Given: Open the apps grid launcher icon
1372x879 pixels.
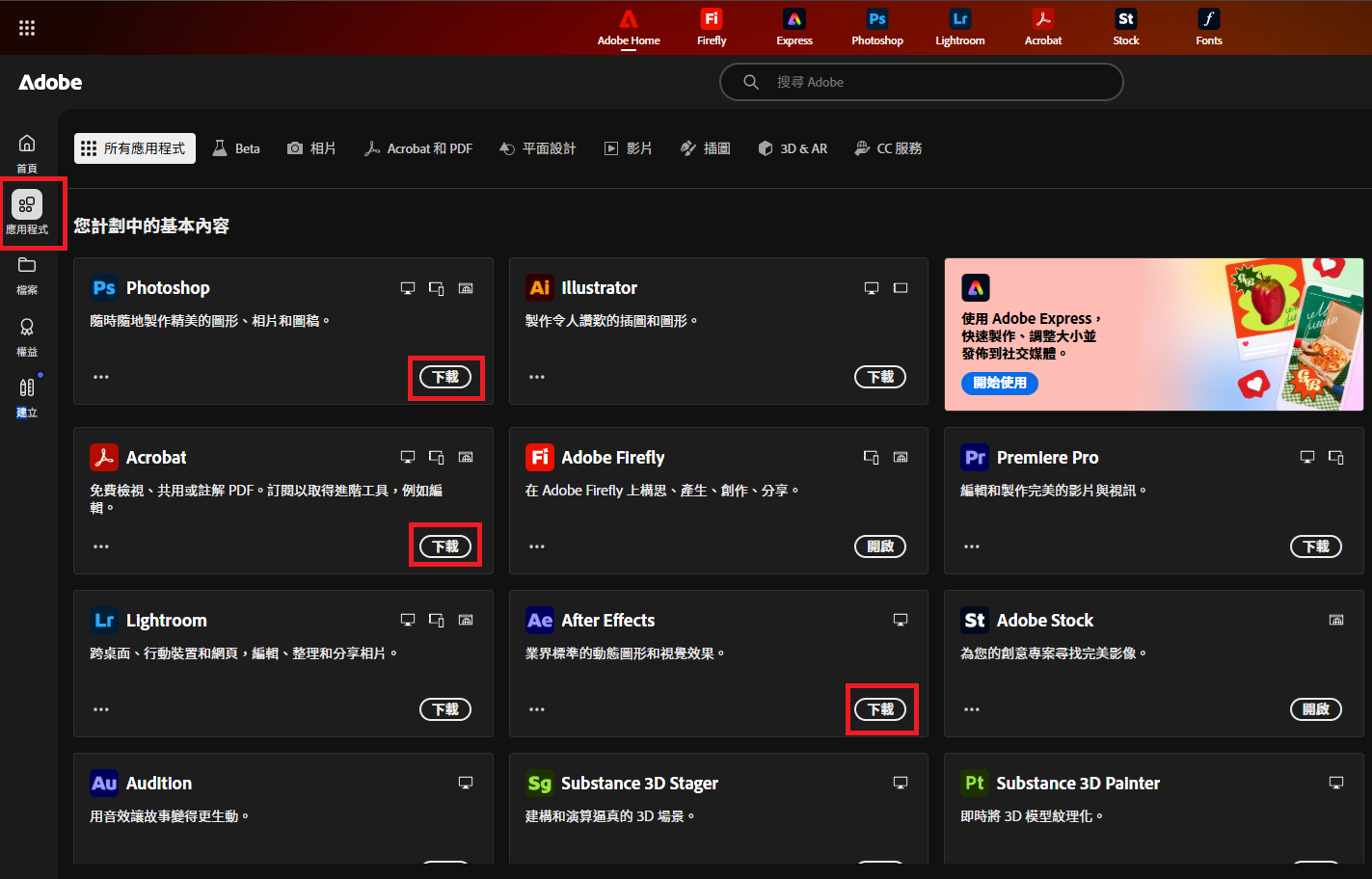Looking at the screenshot, I should (x=27, y=28).
